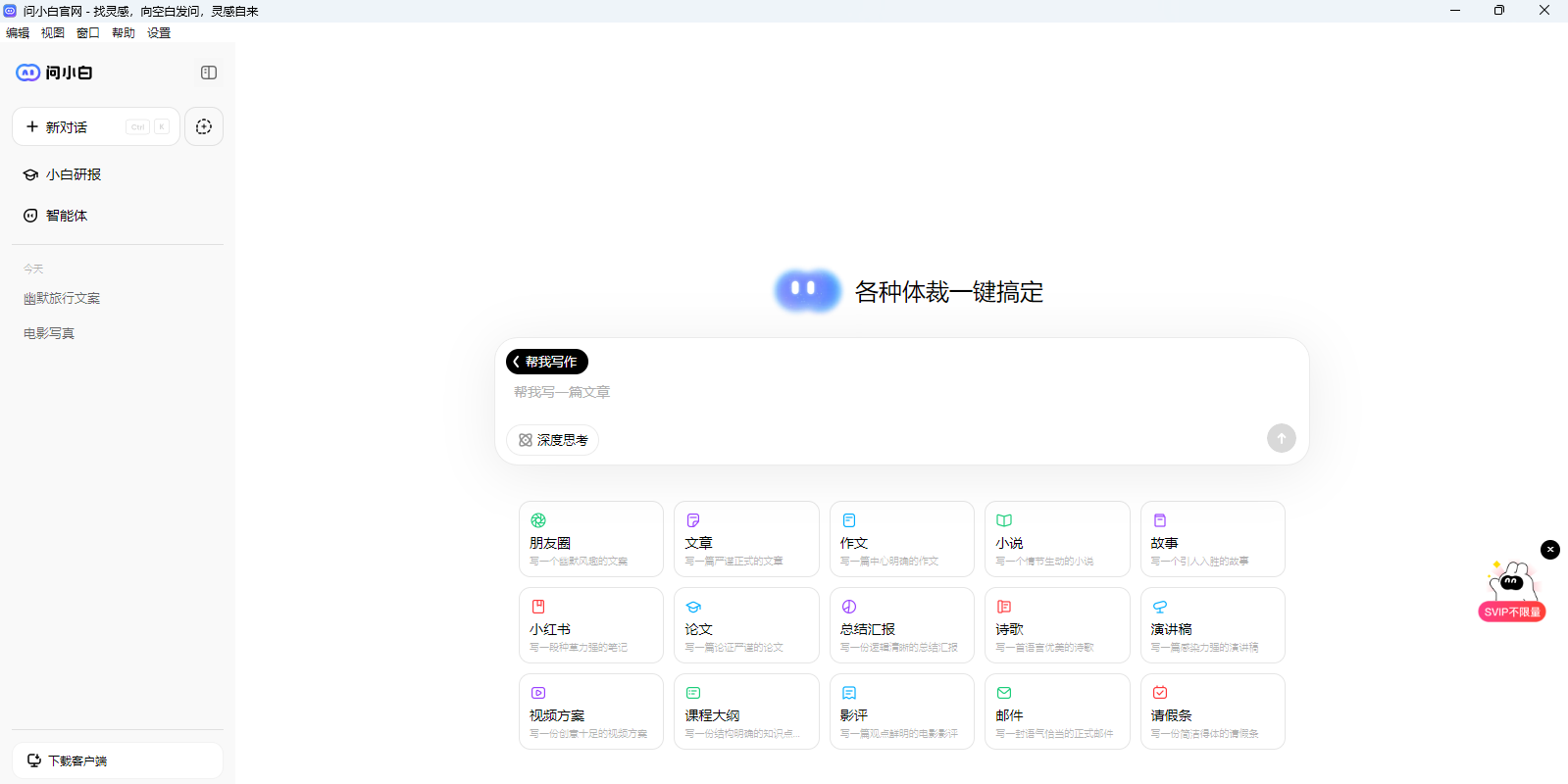The width and height of the screenshot is (1568, 784).
Task: Toggle 深度思考 deep thinking mode
Action: click(x=553, y=440)
